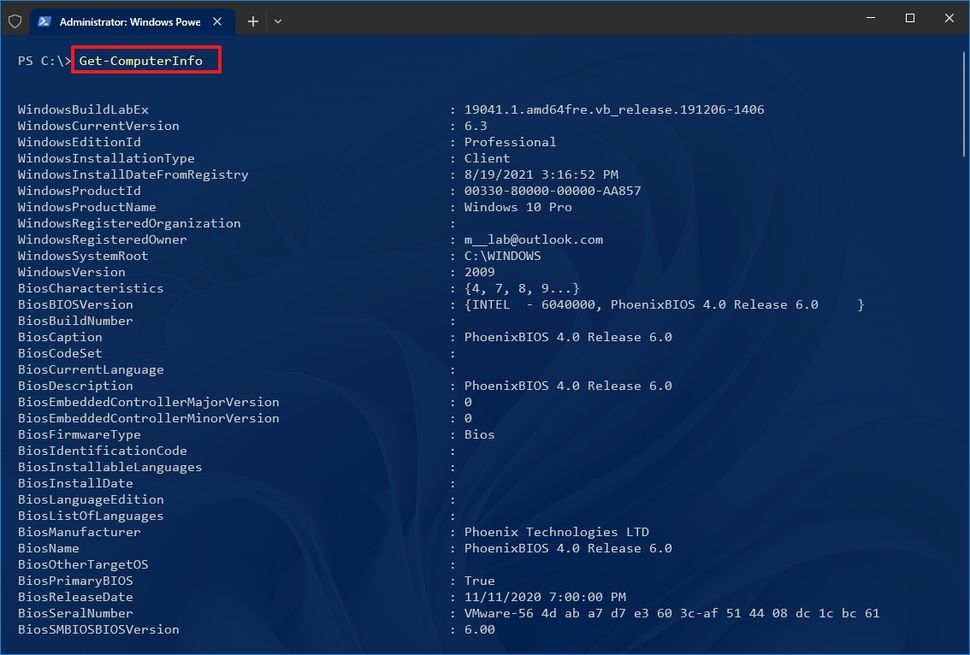970x655 pixels.
Task: Click the shield icon in the title bar
Action: coord(14,20)
